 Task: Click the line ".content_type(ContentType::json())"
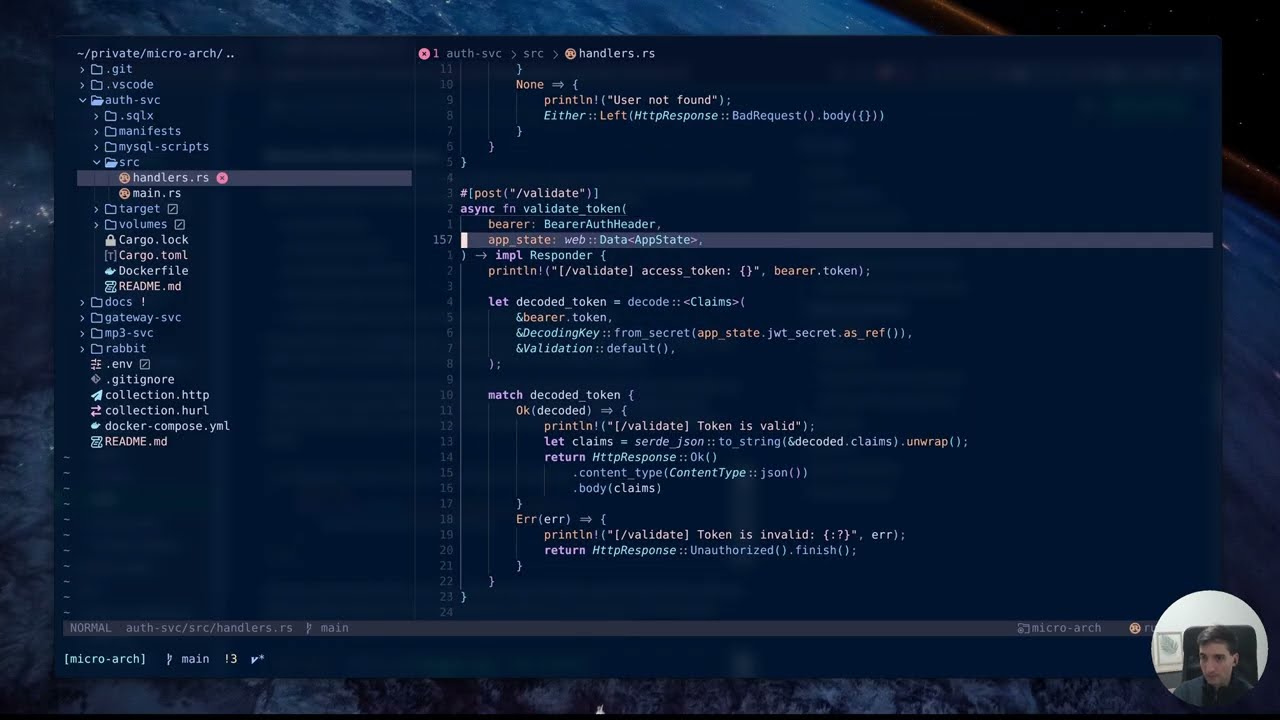(690, 473)
